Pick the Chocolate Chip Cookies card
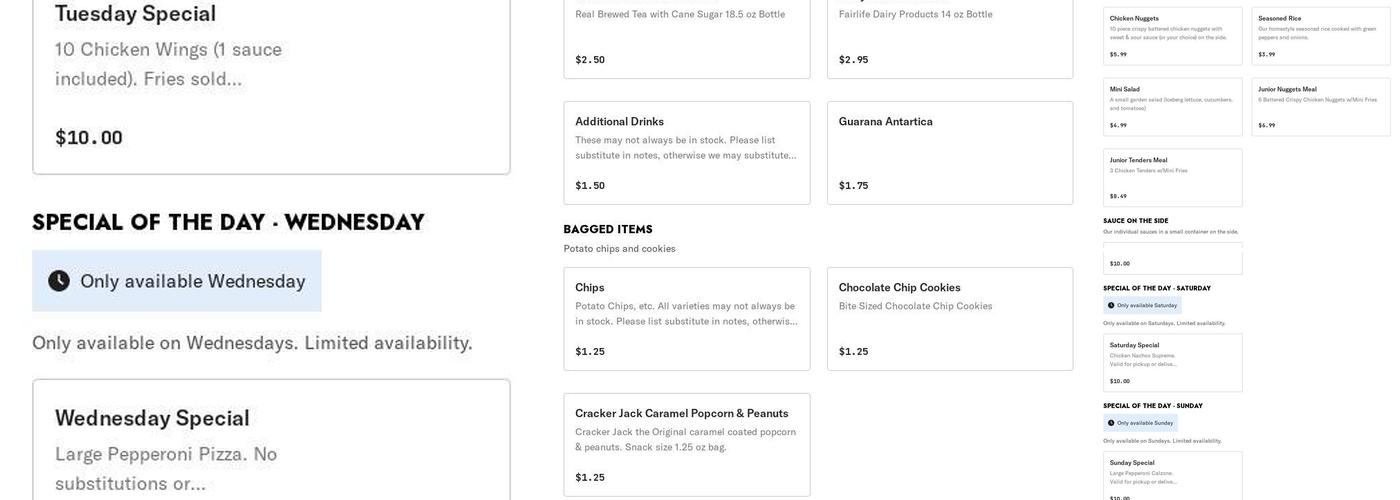The height and width of the screenshot is (500, 1400). pos(949,319)
